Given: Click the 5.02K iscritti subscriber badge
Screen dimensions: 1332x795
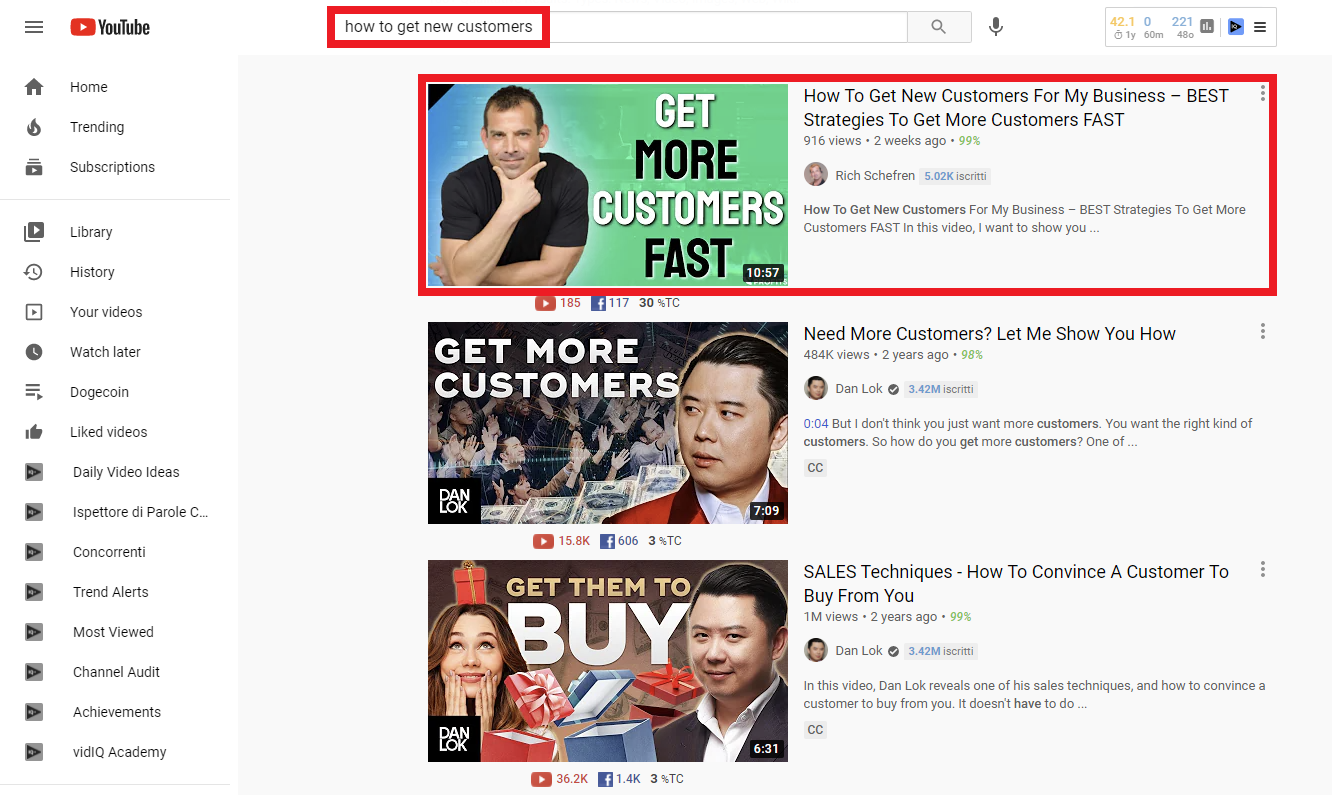Looking at the screenshot, I should pyautogui.click(x=955, y=176).
